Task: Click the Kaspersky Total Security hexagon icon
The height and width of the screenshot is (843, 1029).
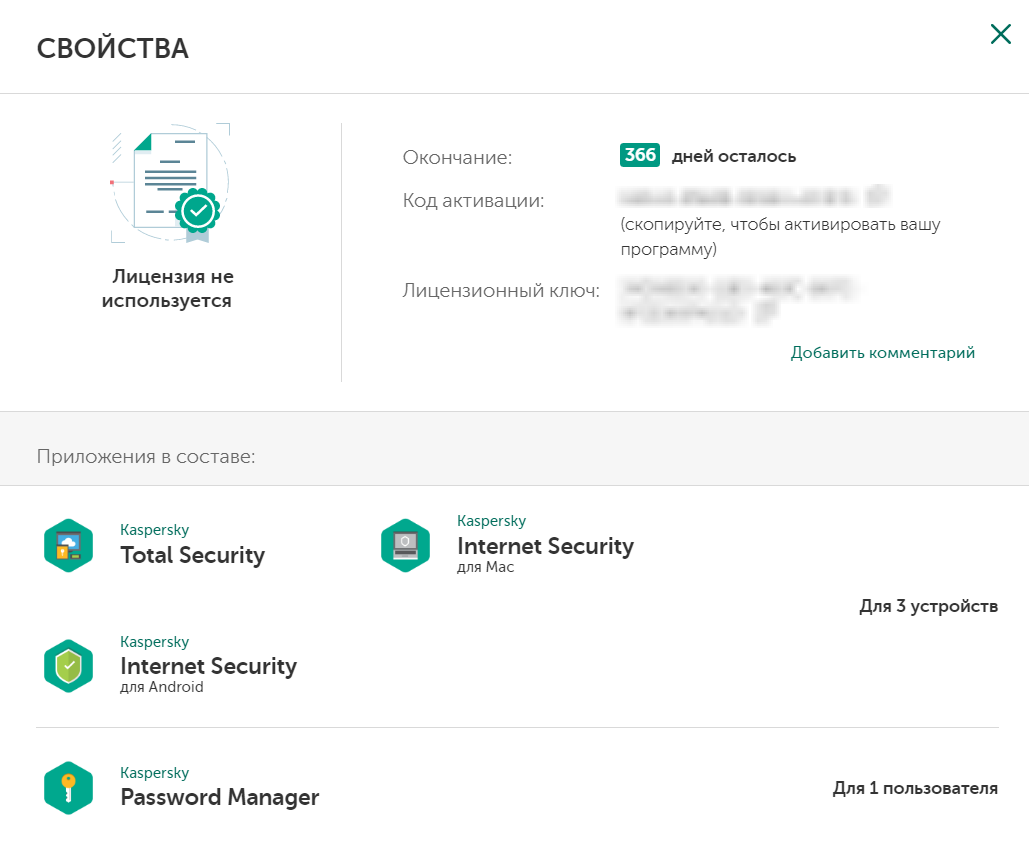Action: 68,545
